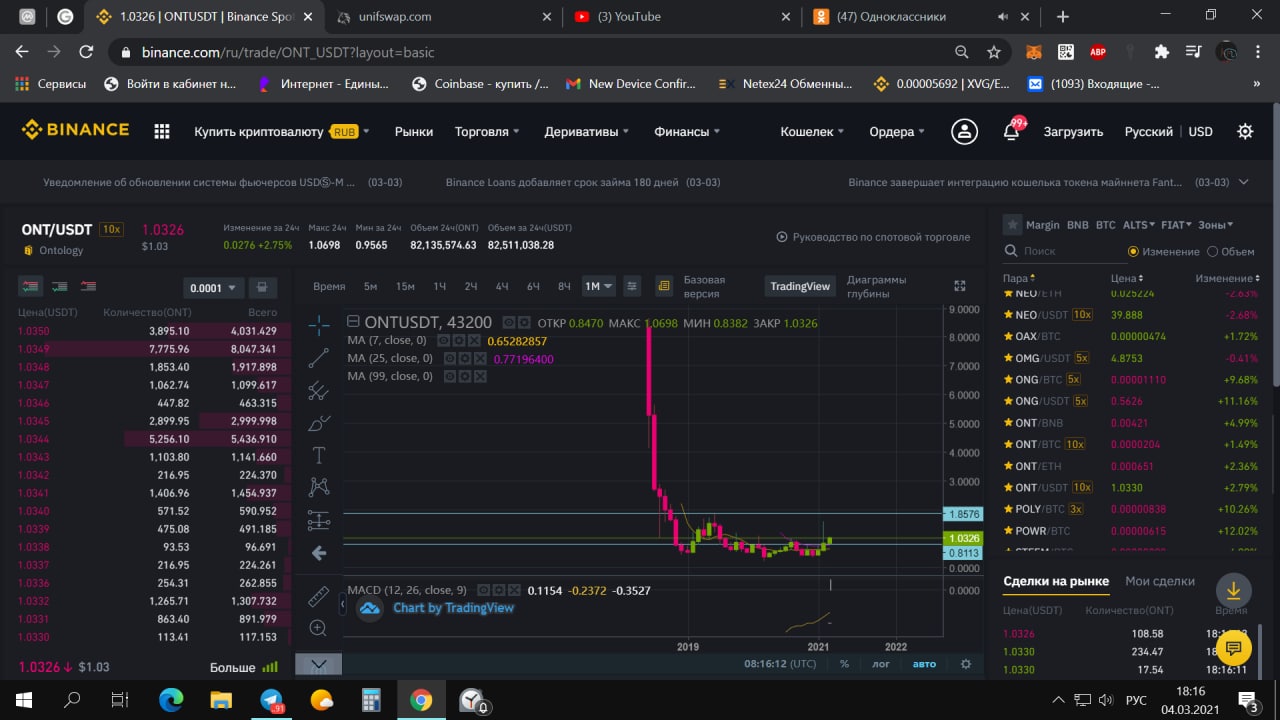Image resolution: width=1280 pixels, height=720 pixels.
Task: Toggle visibility of MA (25, close, 0)
Action: 450,358
